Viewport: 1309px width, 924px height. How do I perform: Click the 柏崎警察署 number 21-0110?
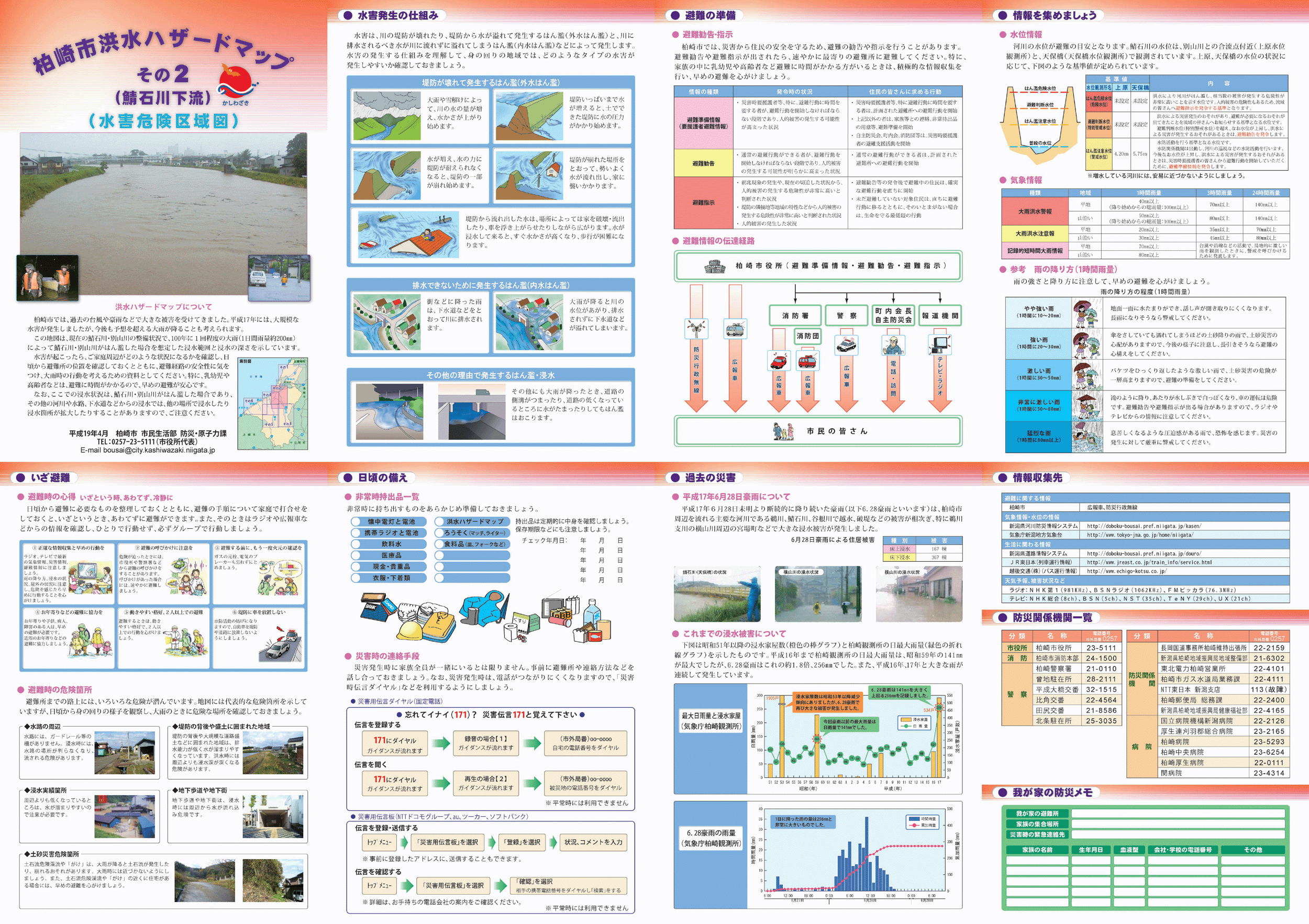pos(1101,669)
